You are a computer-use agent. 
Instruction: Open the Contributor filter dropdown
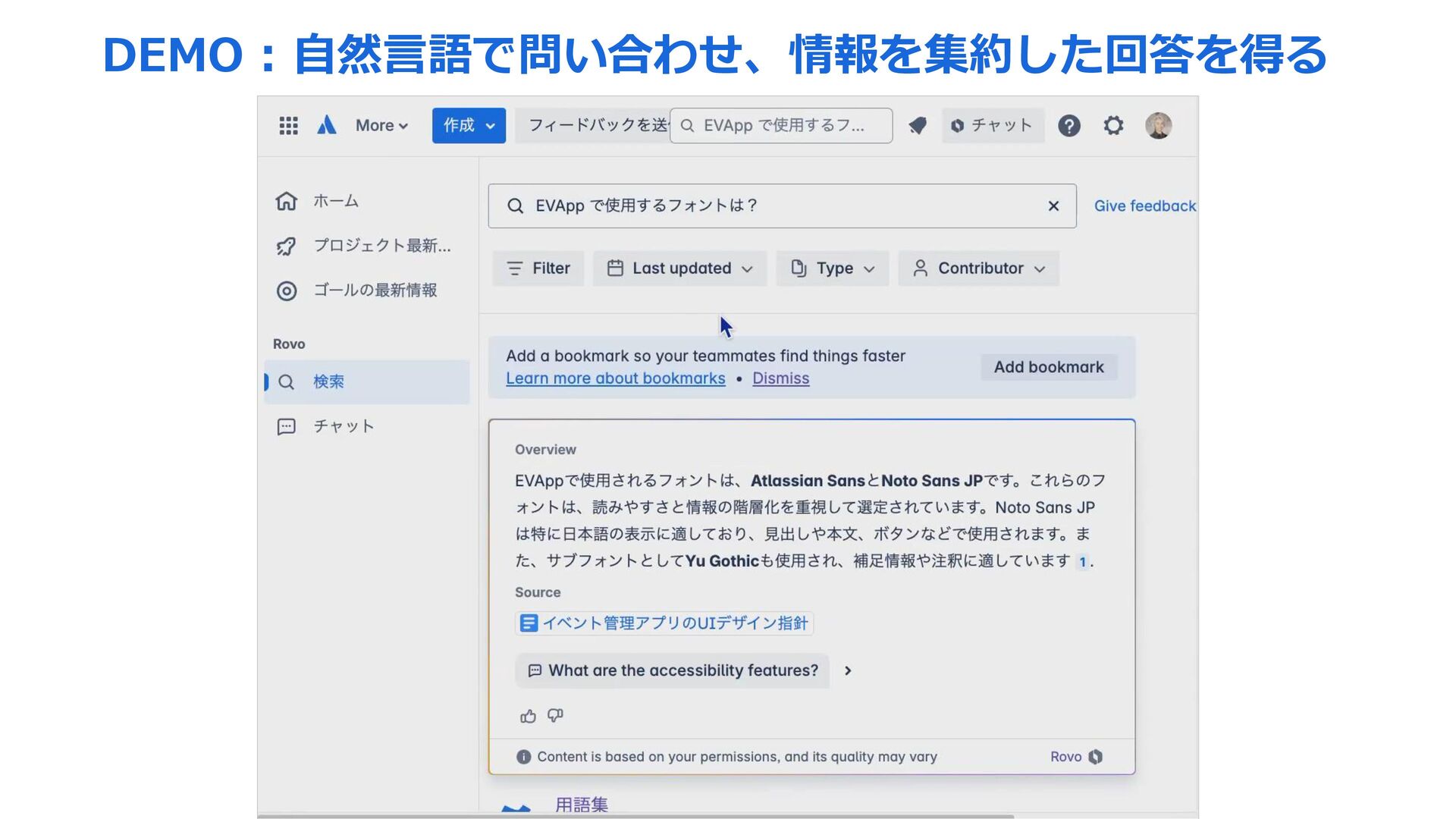pos(979,268)
